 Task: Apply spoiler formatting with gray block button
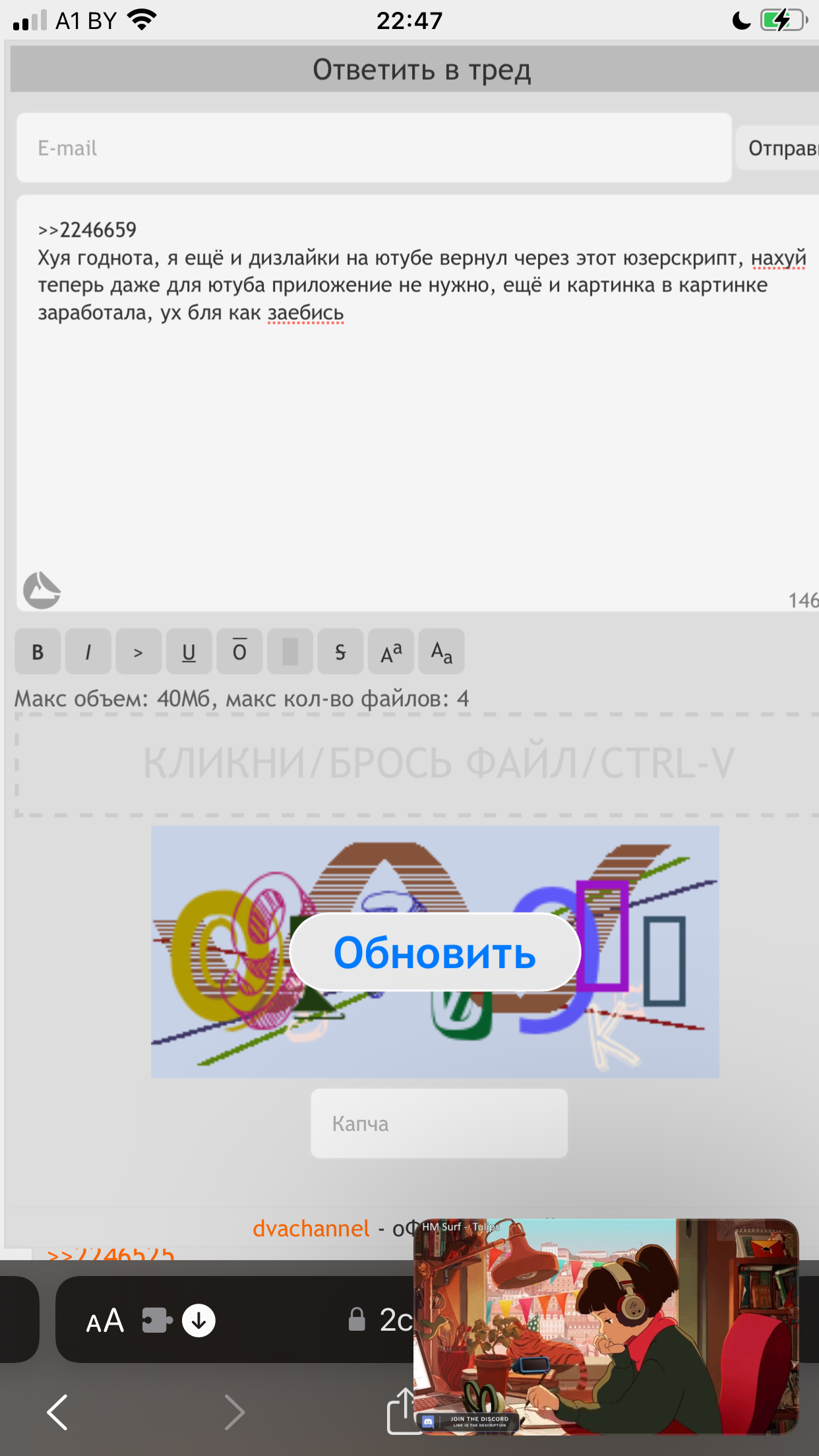point(290,652)
